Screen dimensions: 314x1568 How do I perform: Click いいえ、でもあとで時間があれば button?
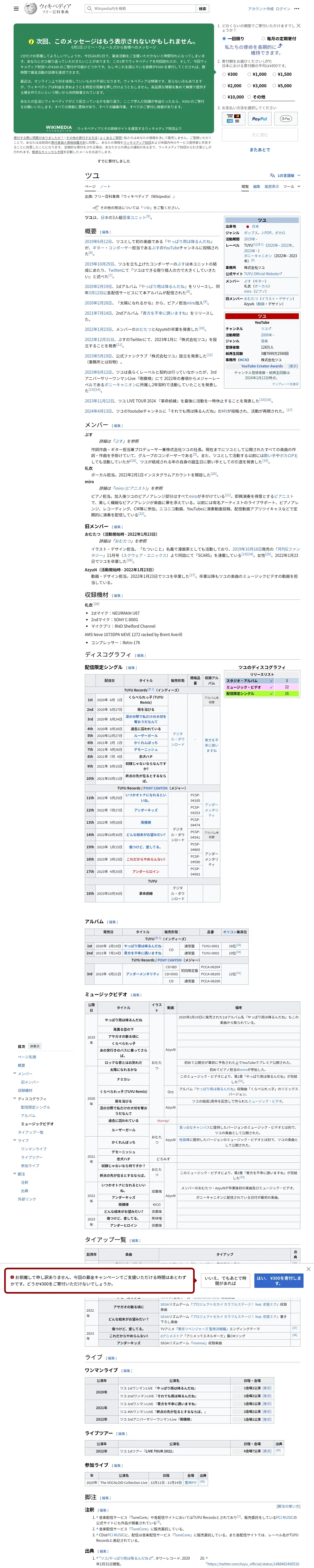click(225, 1281)
